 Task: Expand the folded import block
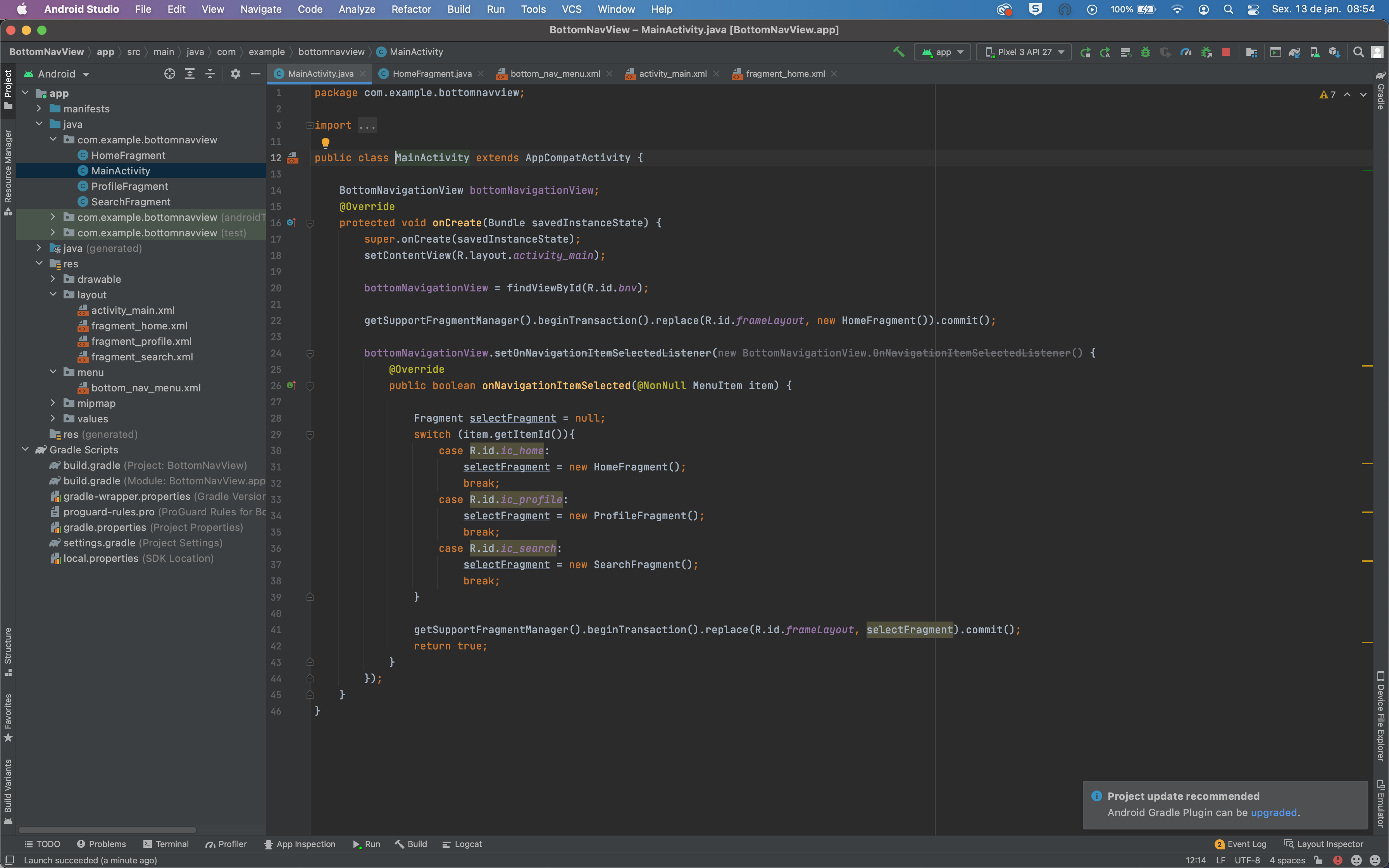(x=310, y=125)
